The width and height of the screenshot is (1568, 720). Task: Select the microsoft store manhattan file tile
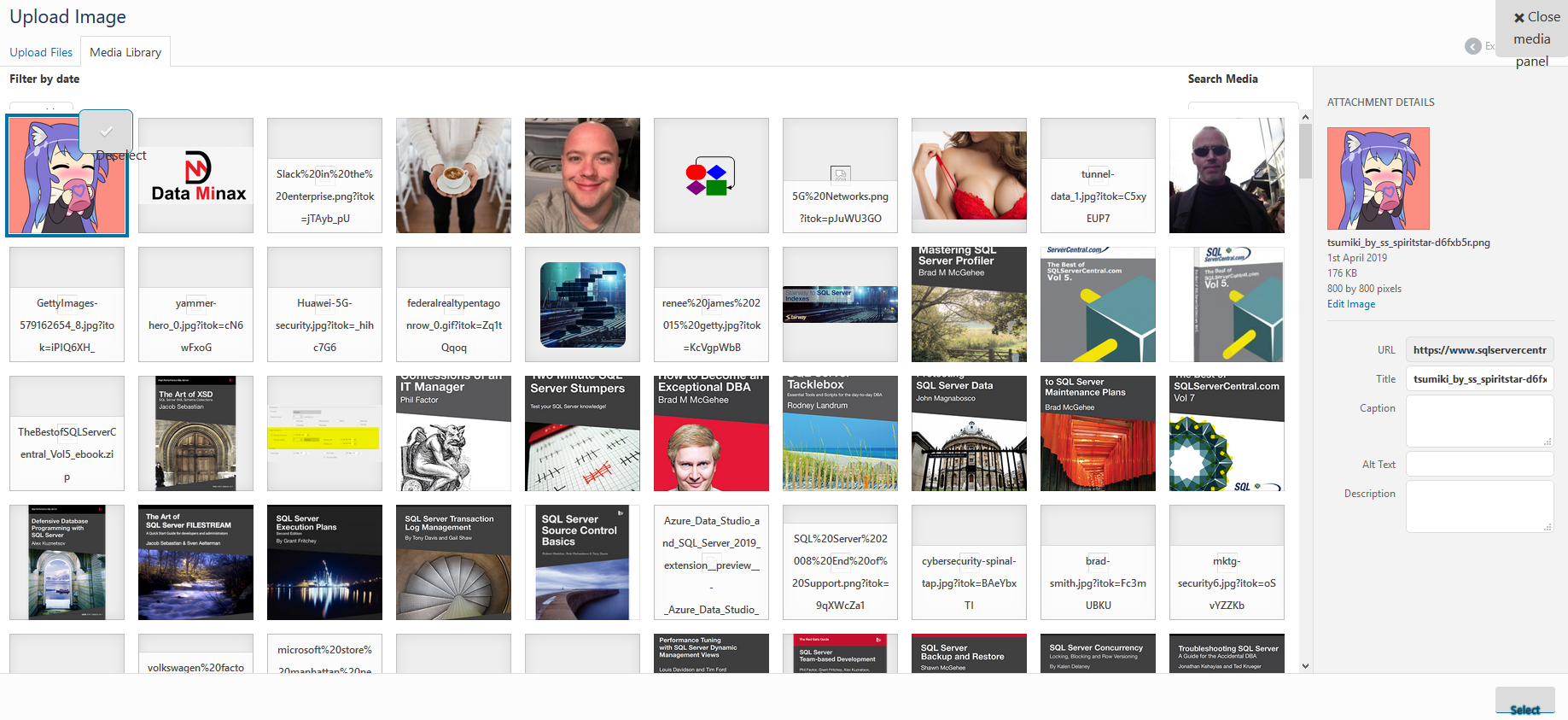point(325,653)
